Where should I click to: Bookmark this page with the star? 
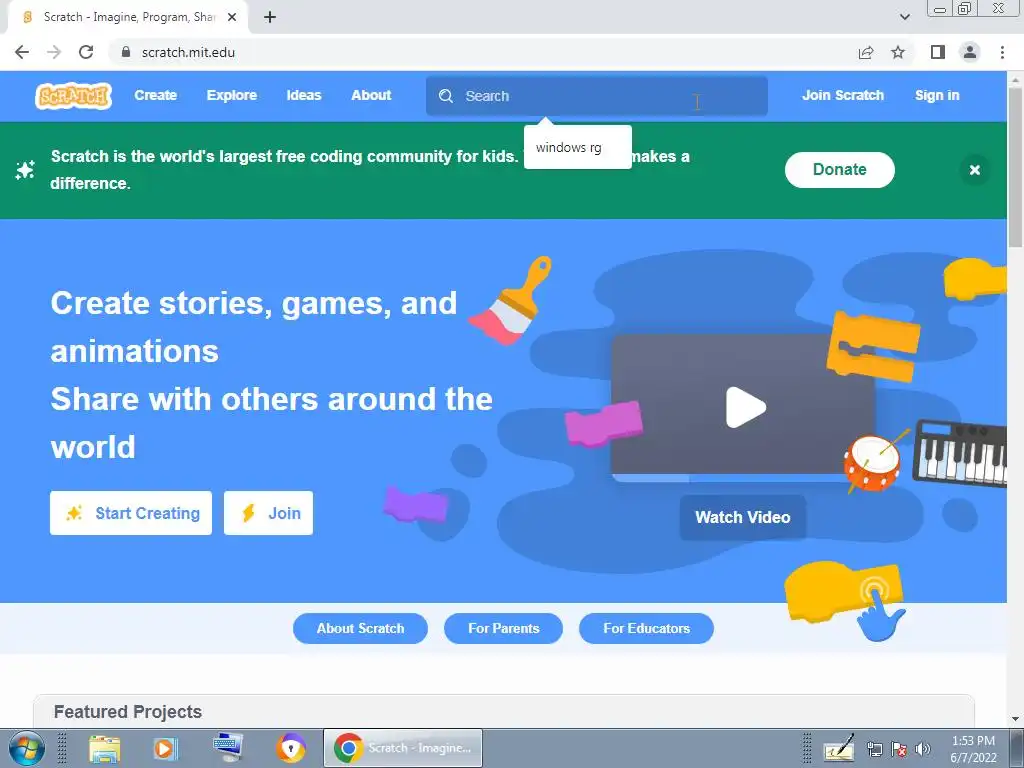point(898,52)
